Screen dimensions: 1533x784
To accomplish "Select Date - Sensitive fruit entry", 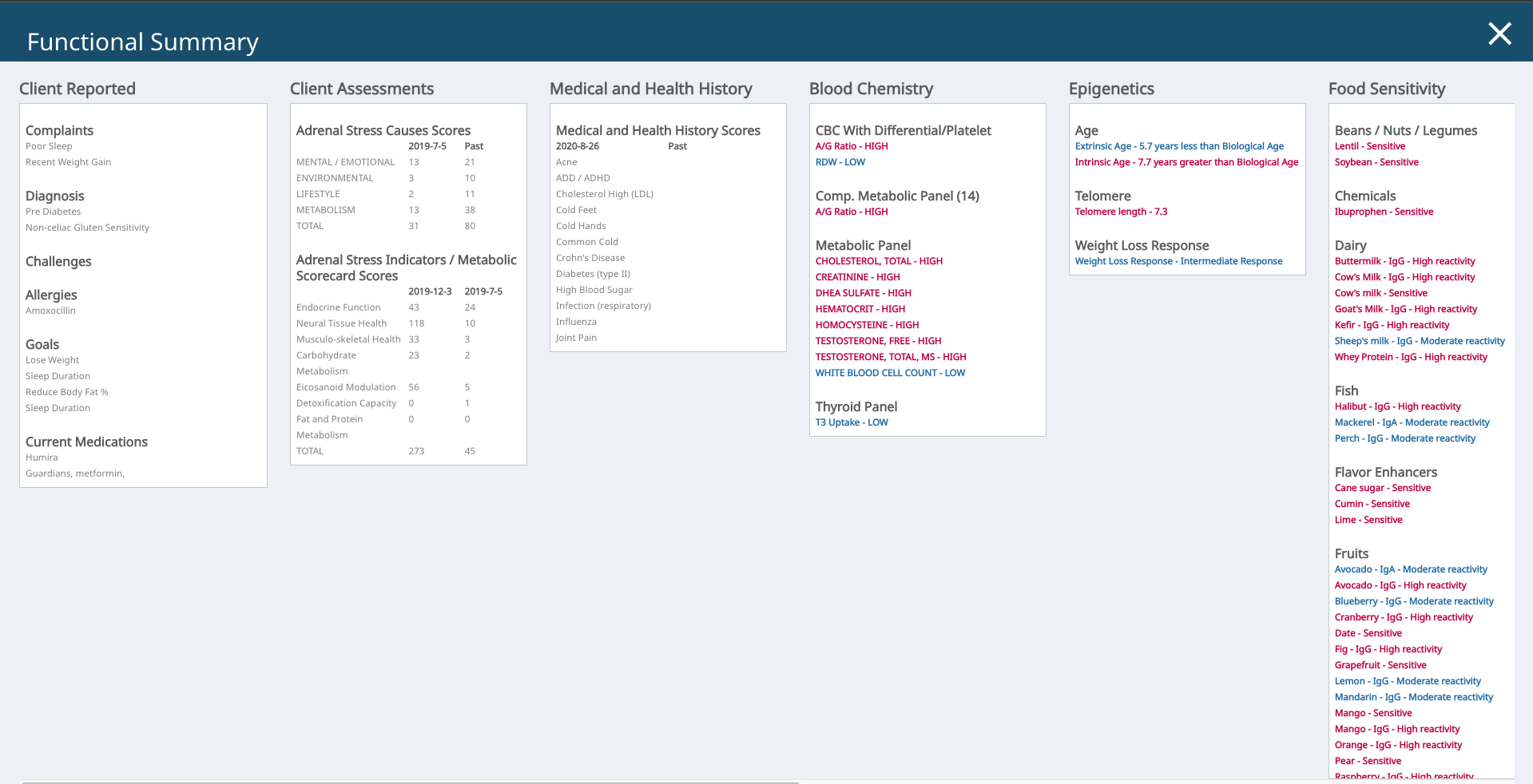I will pyautogui.click(x=1368, y=633).
